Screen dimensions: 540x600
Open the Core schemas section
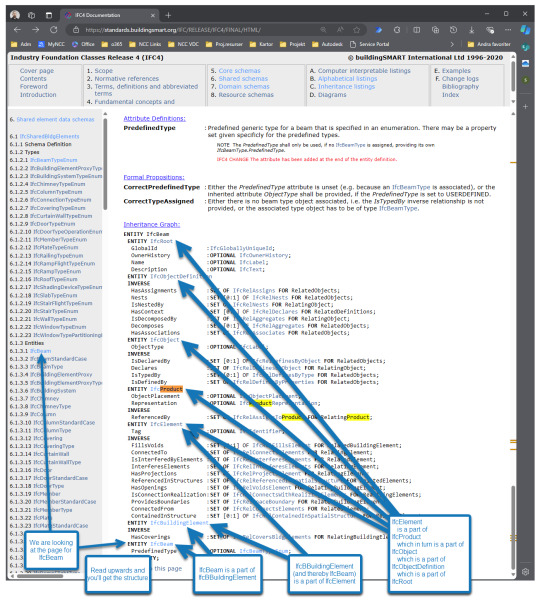tap(239, 71)
